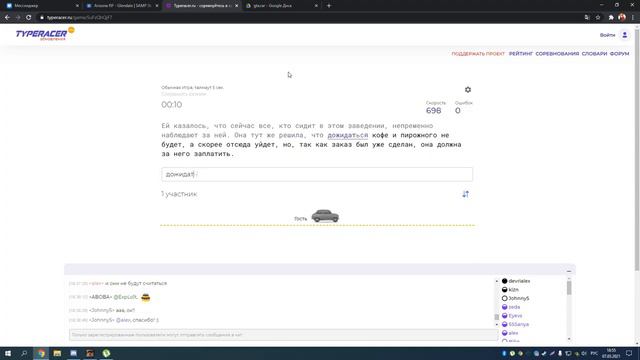Image resolution: width=640 pixels, height=360 pixels.
Task: Click the 1 участник label
Action: coord(179,194)
